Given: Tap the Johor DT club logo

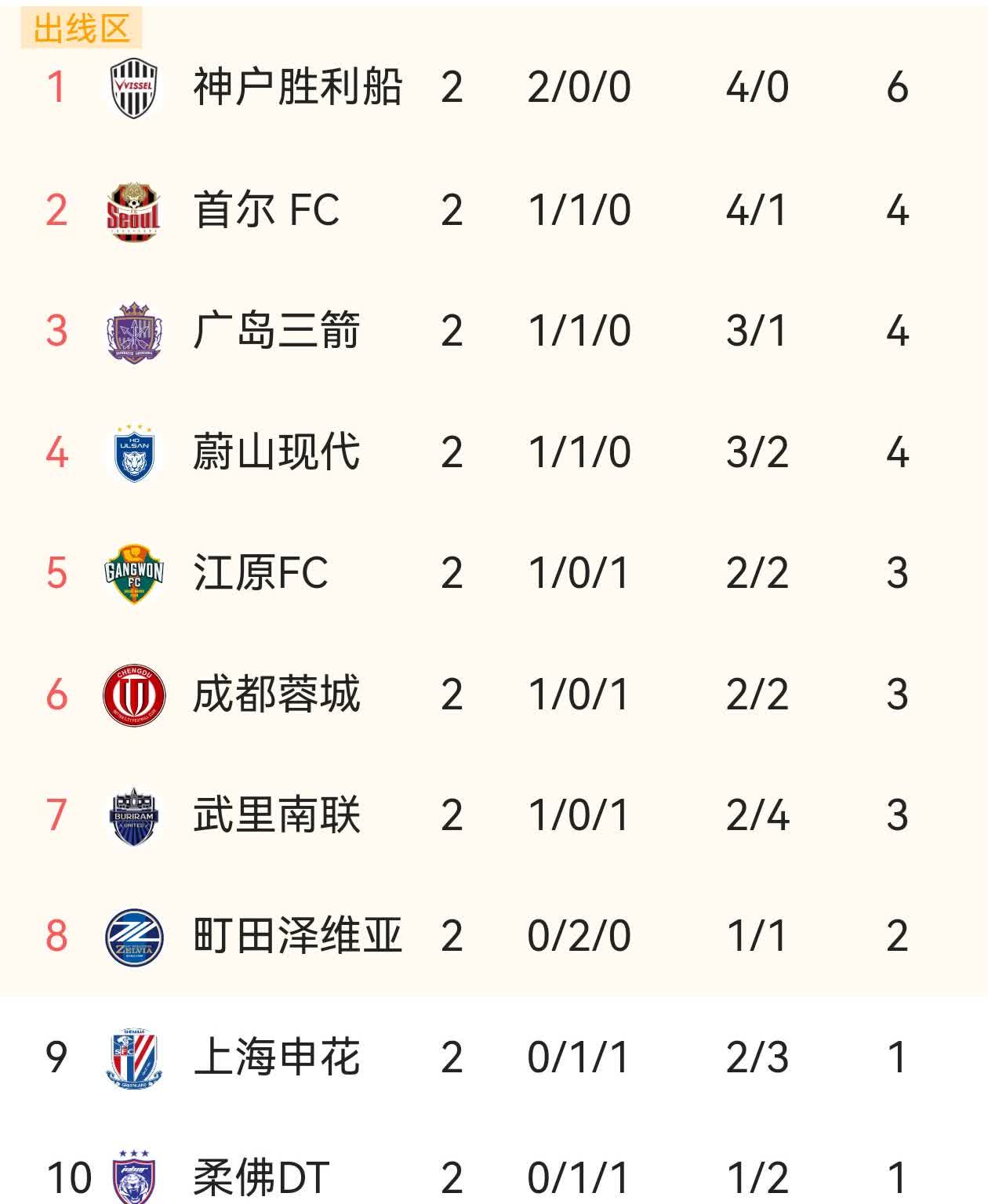Looking at the screenshot, I should click(134, 1176).
